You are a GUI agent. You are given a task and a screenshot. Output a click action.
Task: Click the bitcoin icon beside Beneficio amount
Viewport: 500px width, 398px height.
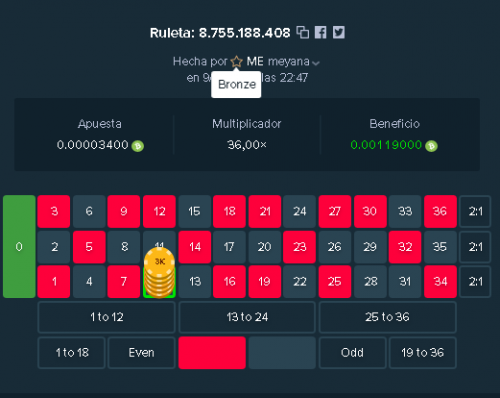(x=431, y=146)
